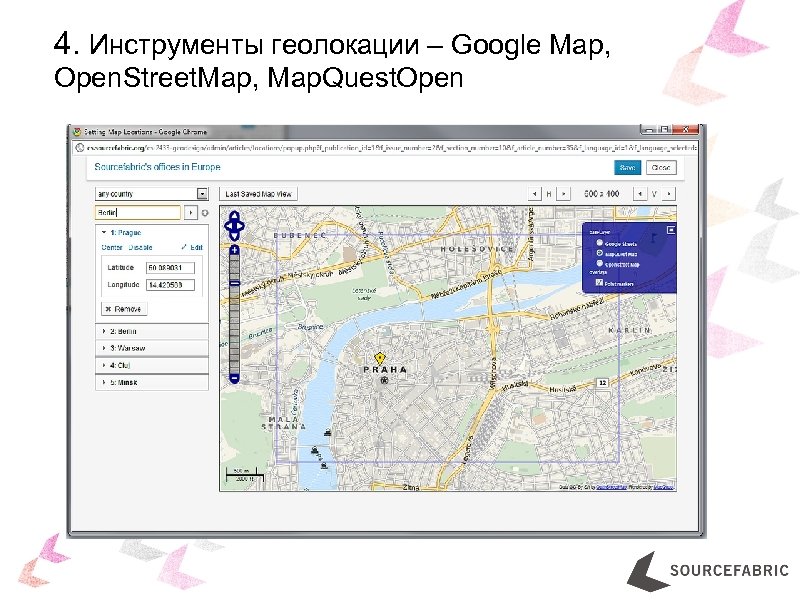Viewport: 800px width, 600px height.
Task: Click the round icon next to the search arrow
Action: 205,213
